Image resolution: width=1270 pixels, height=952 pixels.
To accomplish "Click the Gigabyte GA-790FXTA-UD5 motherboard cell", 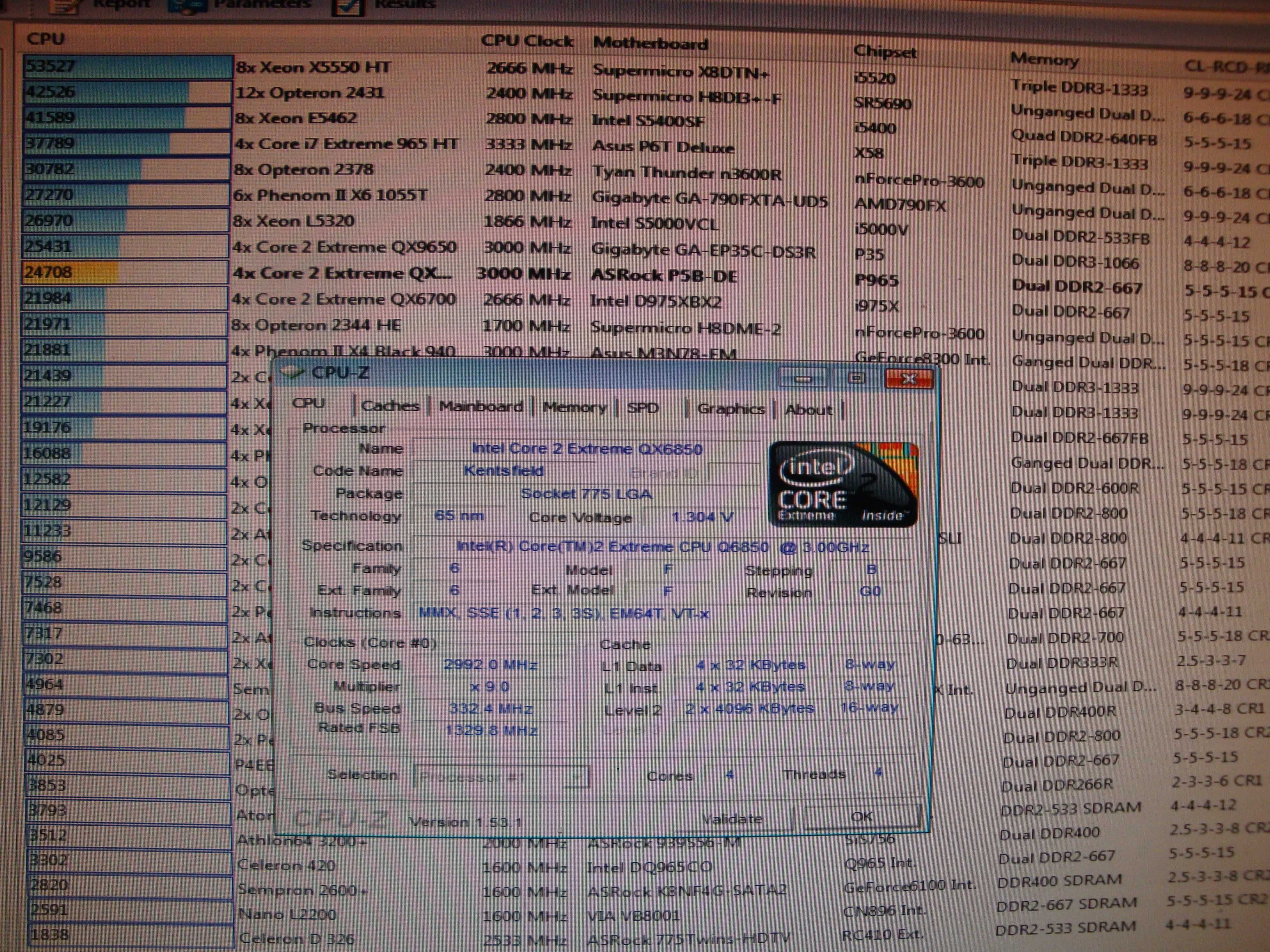I will tap(710, 199).
